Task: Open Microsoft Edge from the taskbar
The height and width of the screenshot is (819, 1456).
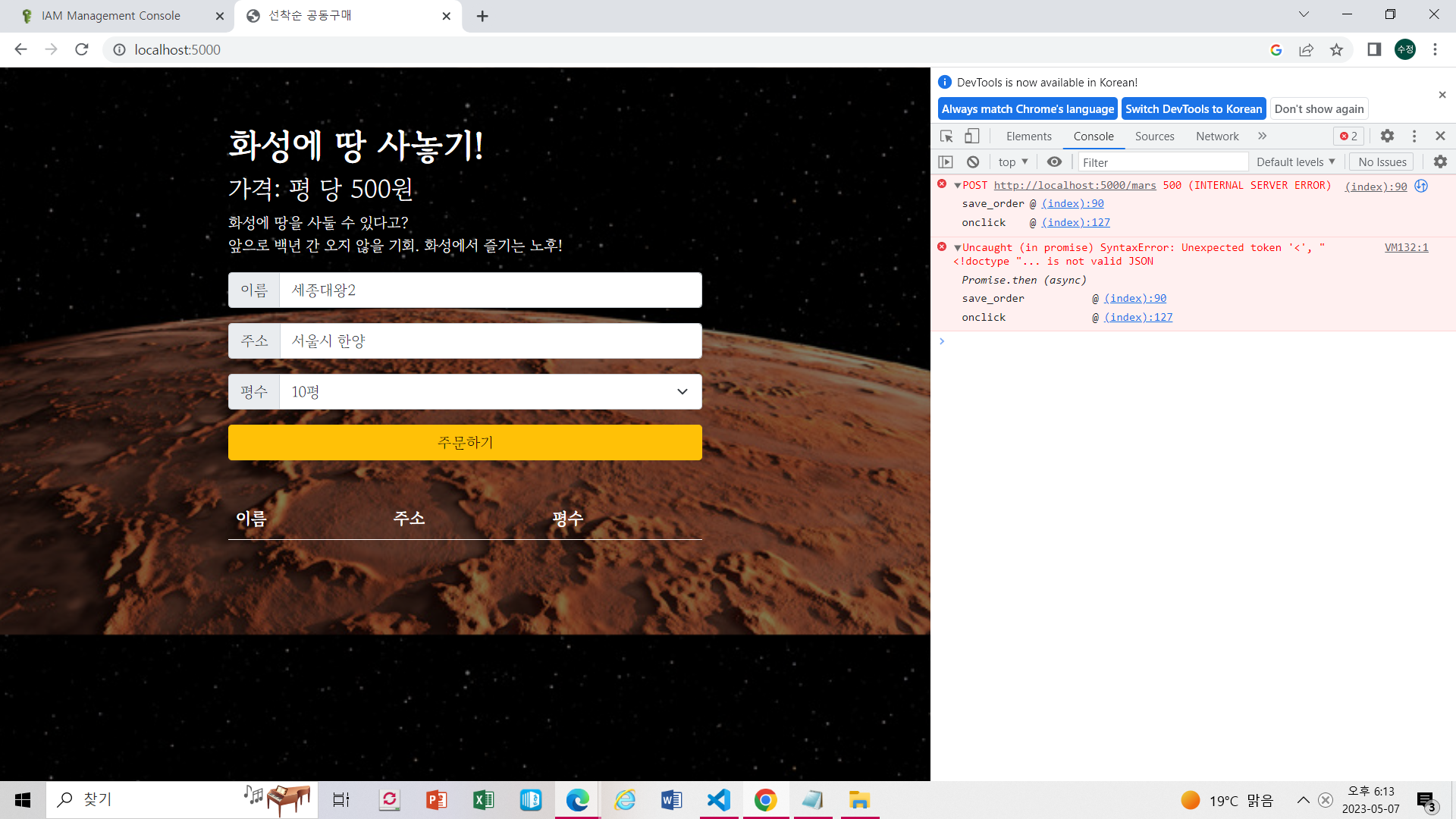Action: click(577, 800)
